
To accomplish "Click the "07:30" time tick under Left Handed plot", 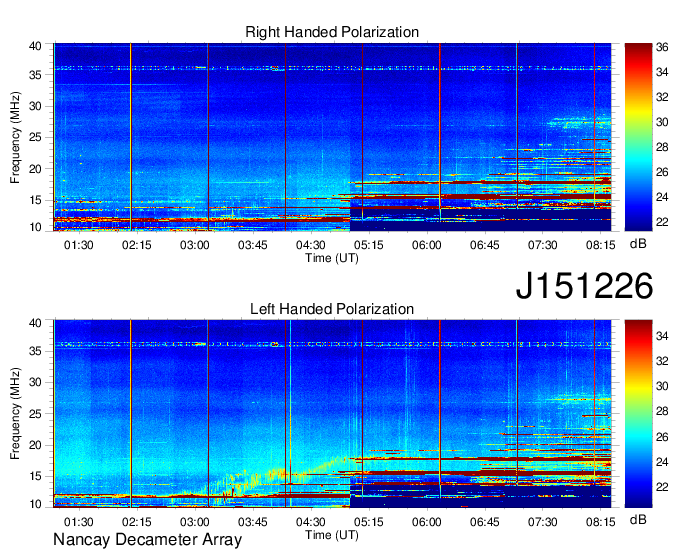I will [x=543, y=522].
